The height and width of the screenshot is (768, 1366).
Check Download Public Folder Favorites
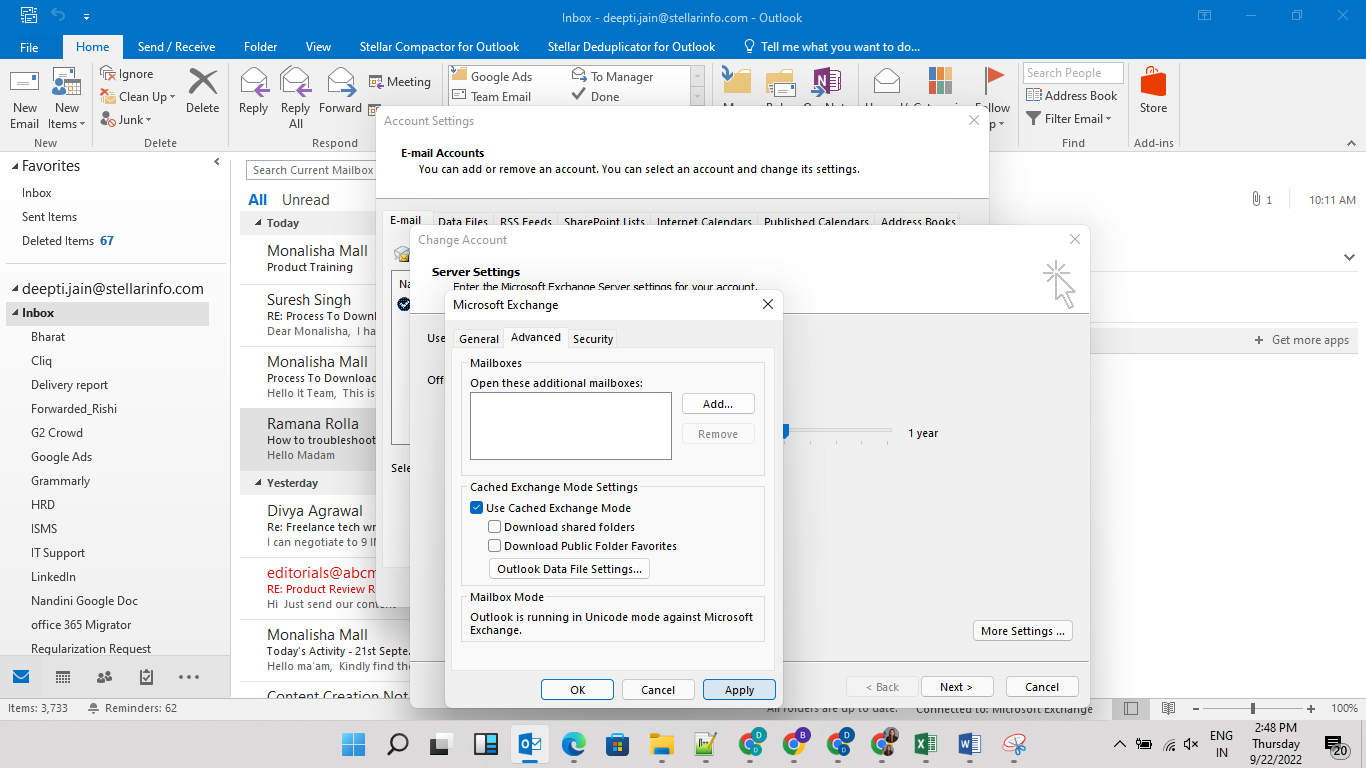[x=494, y=546]
